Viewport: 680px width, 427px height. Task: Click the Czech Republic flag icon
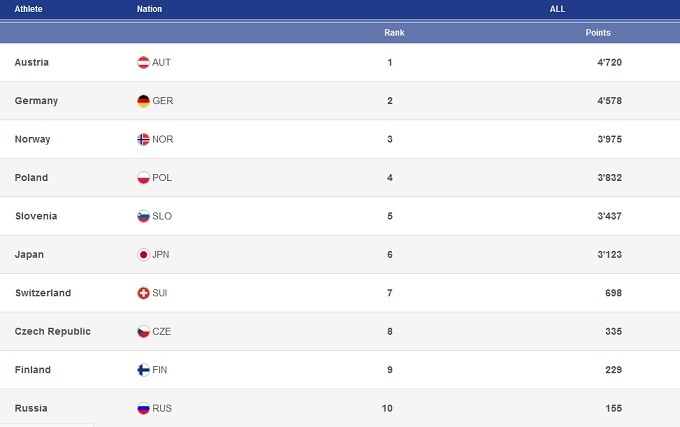143,332
